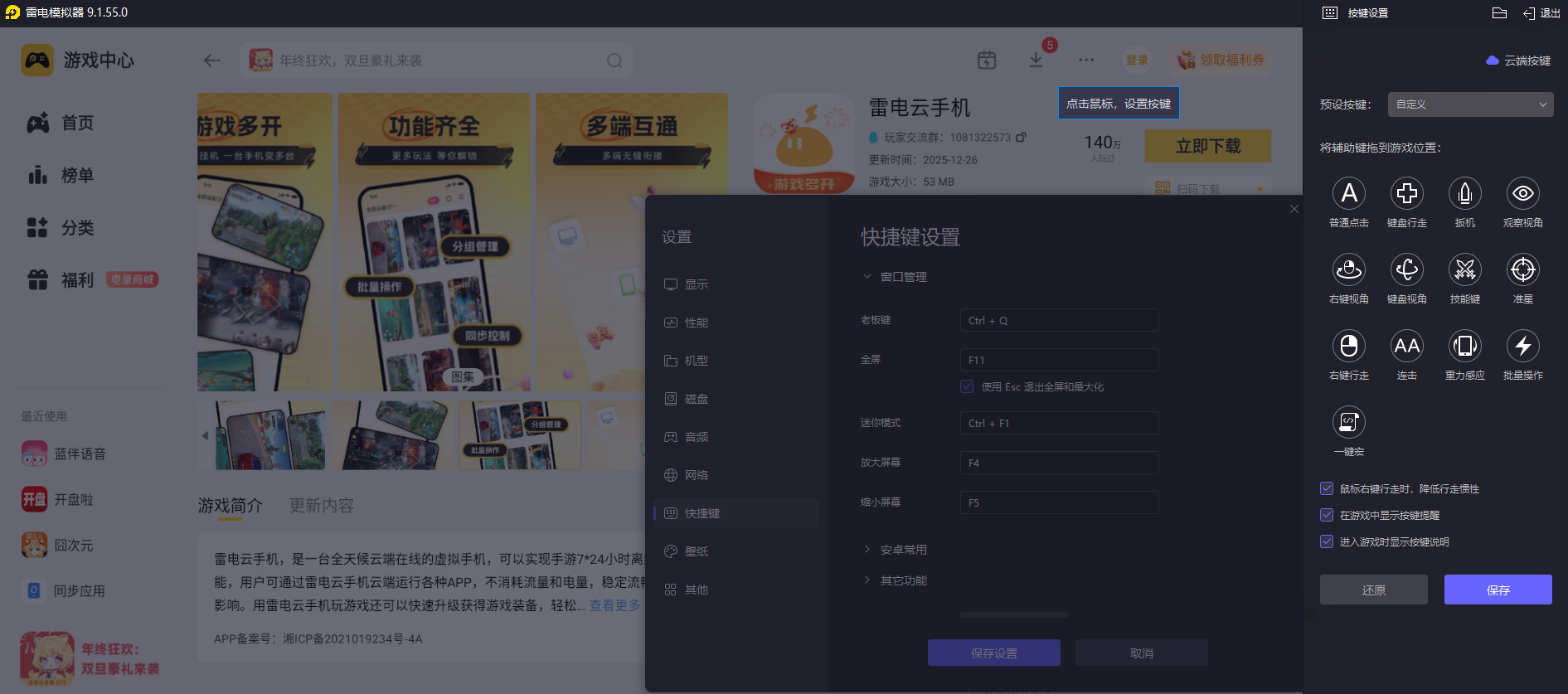Viewport: 1568px width, 694px height.
Task: Click the 保存设置 button
Action: (994, 653)
